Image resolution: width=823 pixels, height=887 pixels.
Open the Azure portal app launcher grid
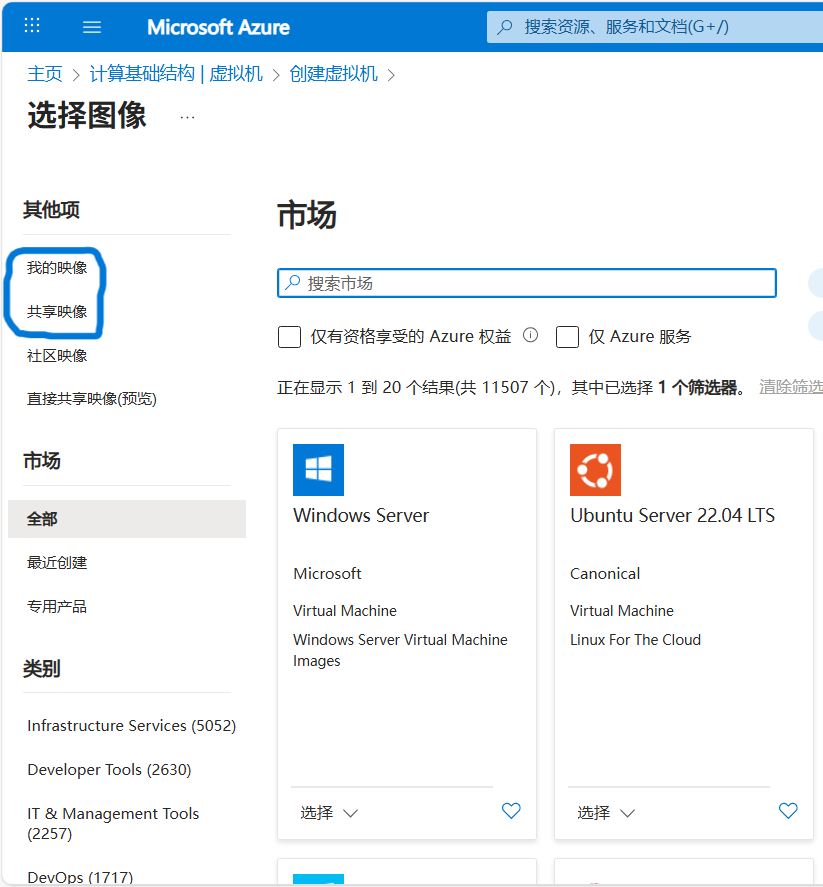[32, 26]
